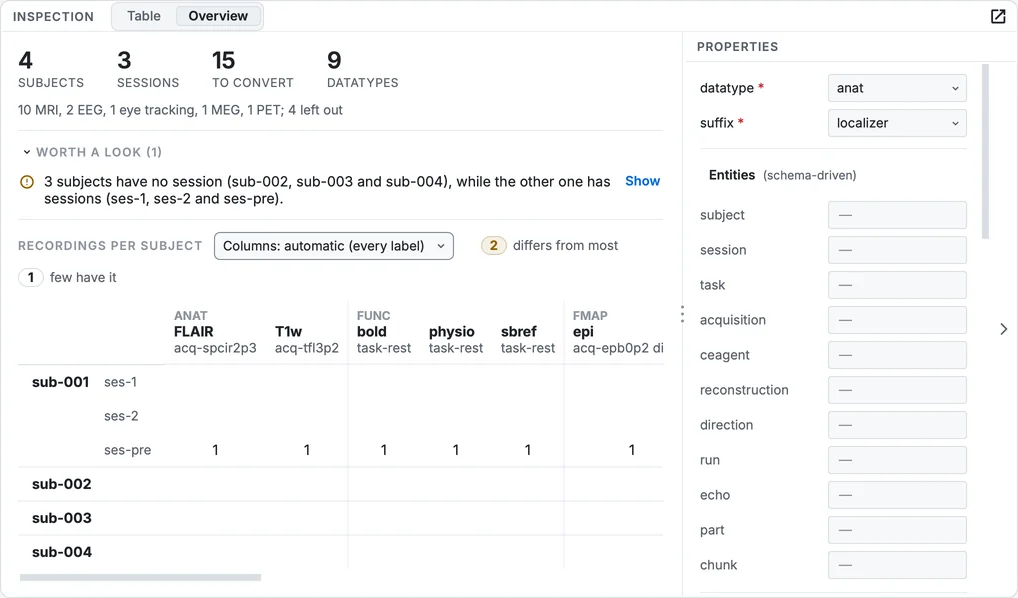Viewport: 1018px width, 598px height.
Task: Select the Overview tab
Action: click(x=218, y=16)
